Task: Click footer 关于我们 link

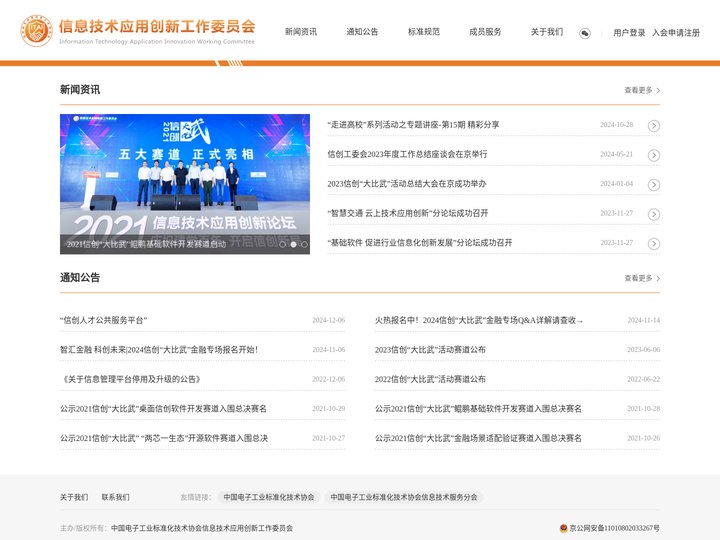Action: tap(74, 497)
